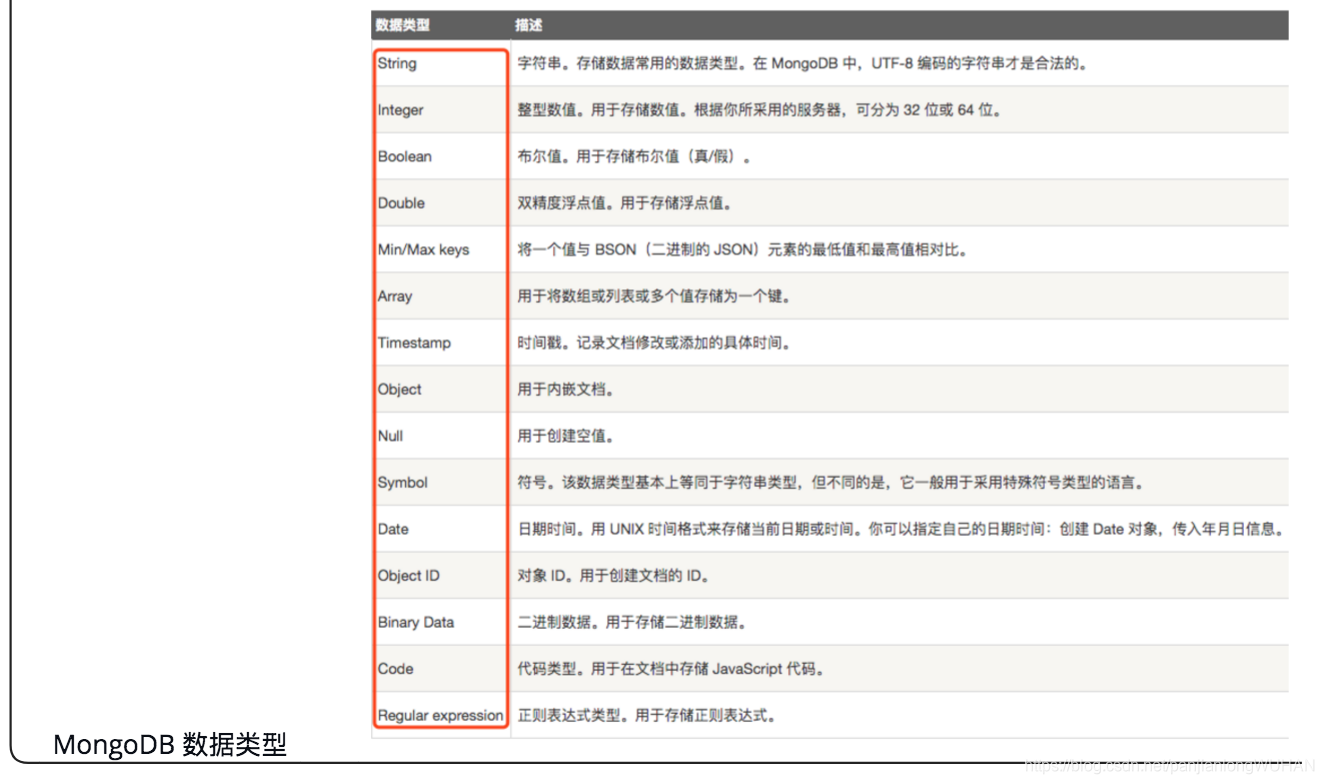The height and width of the screenshot is (784, 1324).
Task: Select the Array row label
Action: pos(395,296)
